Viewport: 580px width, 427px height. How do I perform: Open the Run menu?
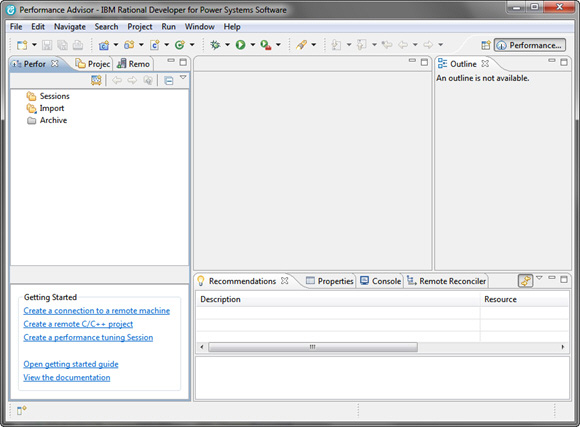point(168,27)
